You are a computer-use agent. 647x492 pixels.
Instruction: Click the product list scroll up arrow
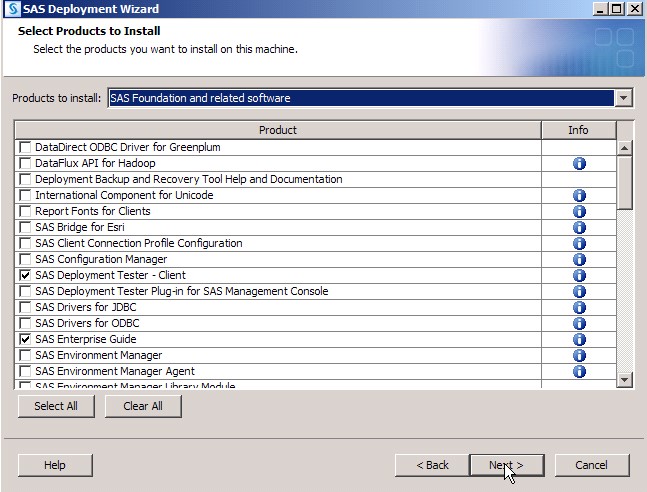(x=625, y=148)
